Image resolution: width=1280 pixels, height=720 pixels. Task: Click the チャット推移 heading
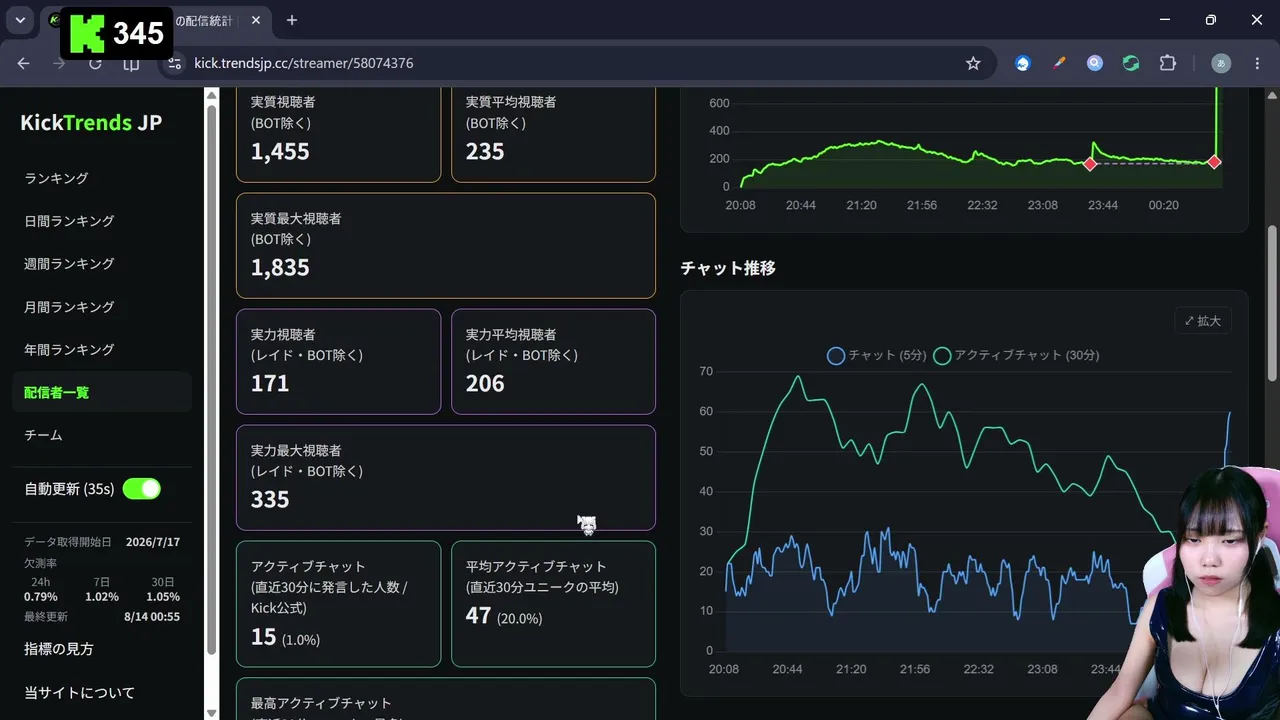point(728,268)
